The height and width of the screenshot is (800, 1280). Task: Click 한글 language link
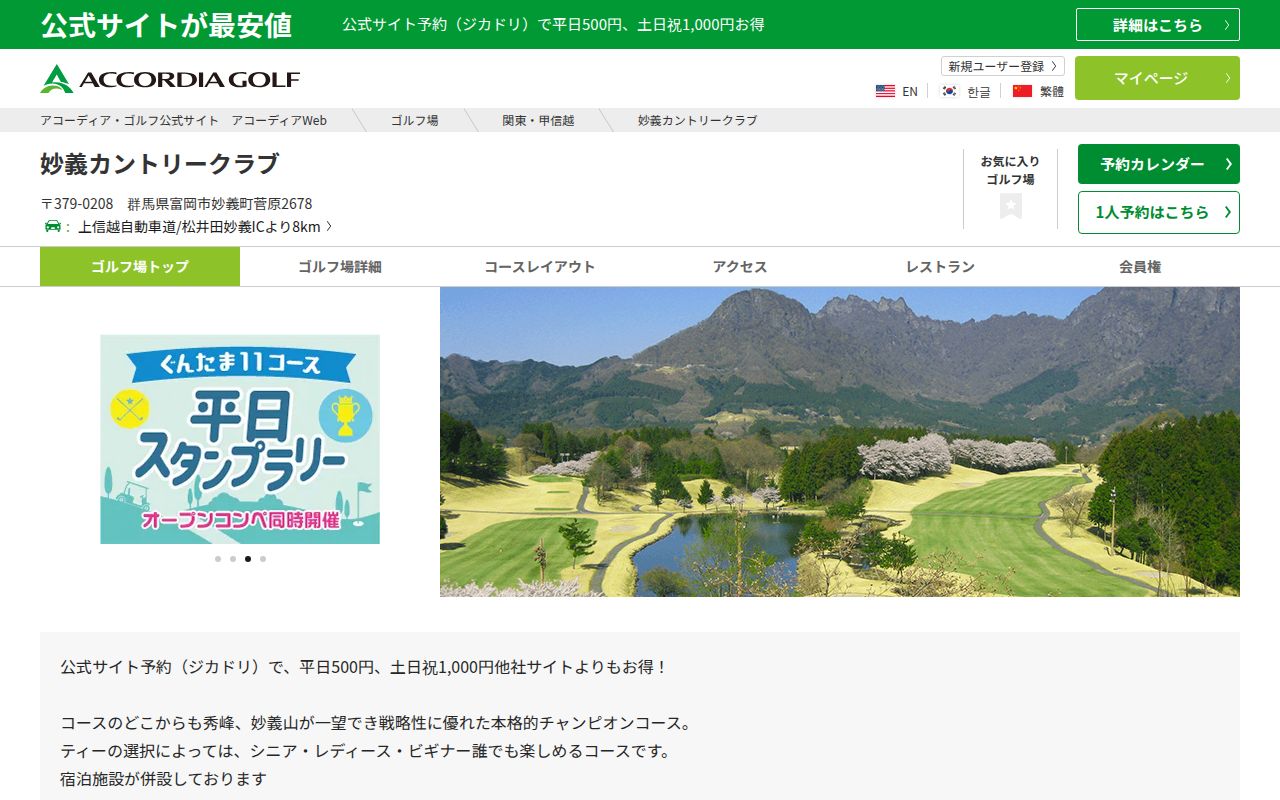point(979,91)
